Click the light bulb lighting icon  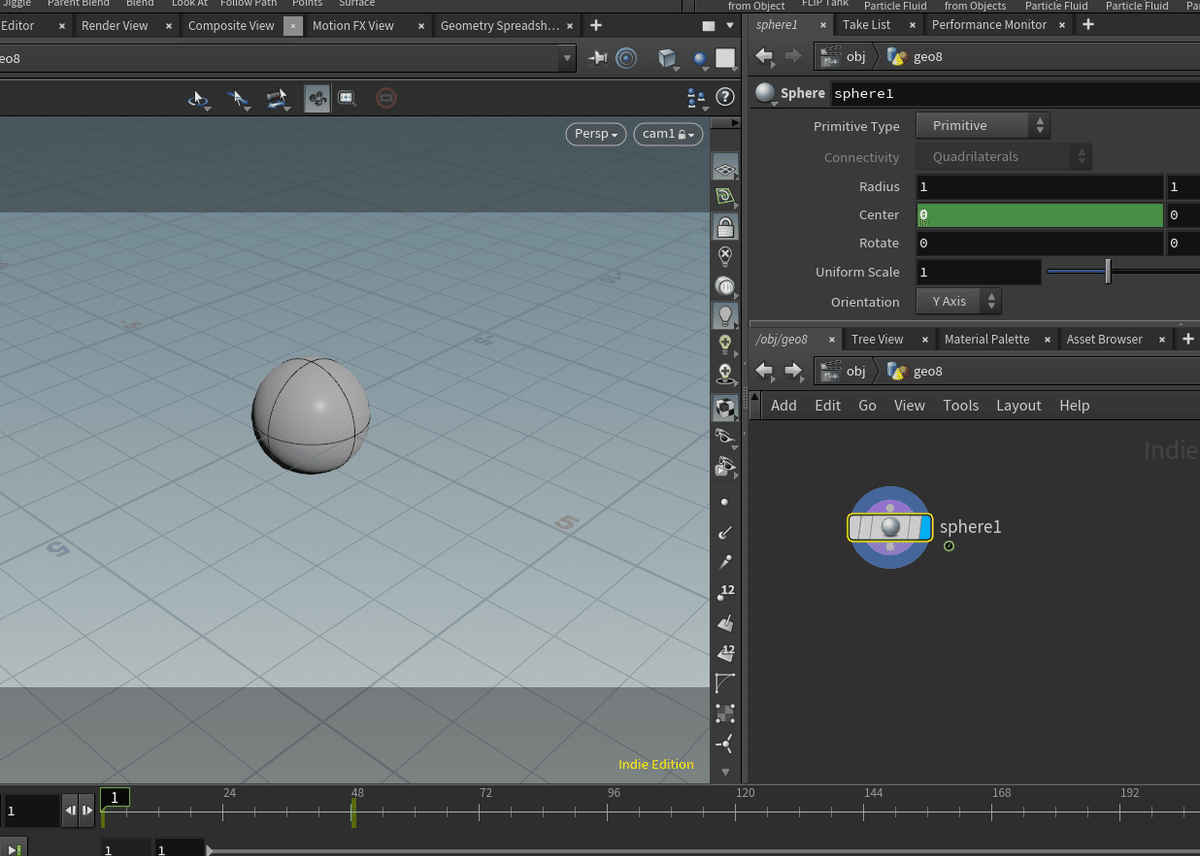[725, 316]
